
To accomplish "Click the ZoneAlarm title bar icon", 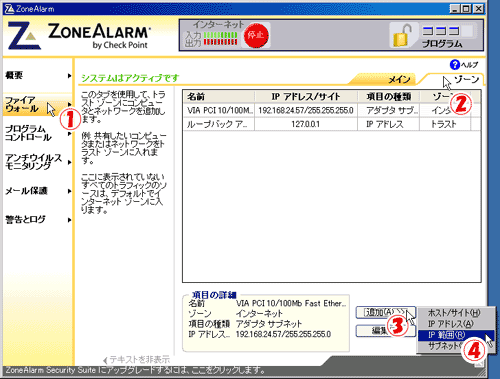I will 9,9.
